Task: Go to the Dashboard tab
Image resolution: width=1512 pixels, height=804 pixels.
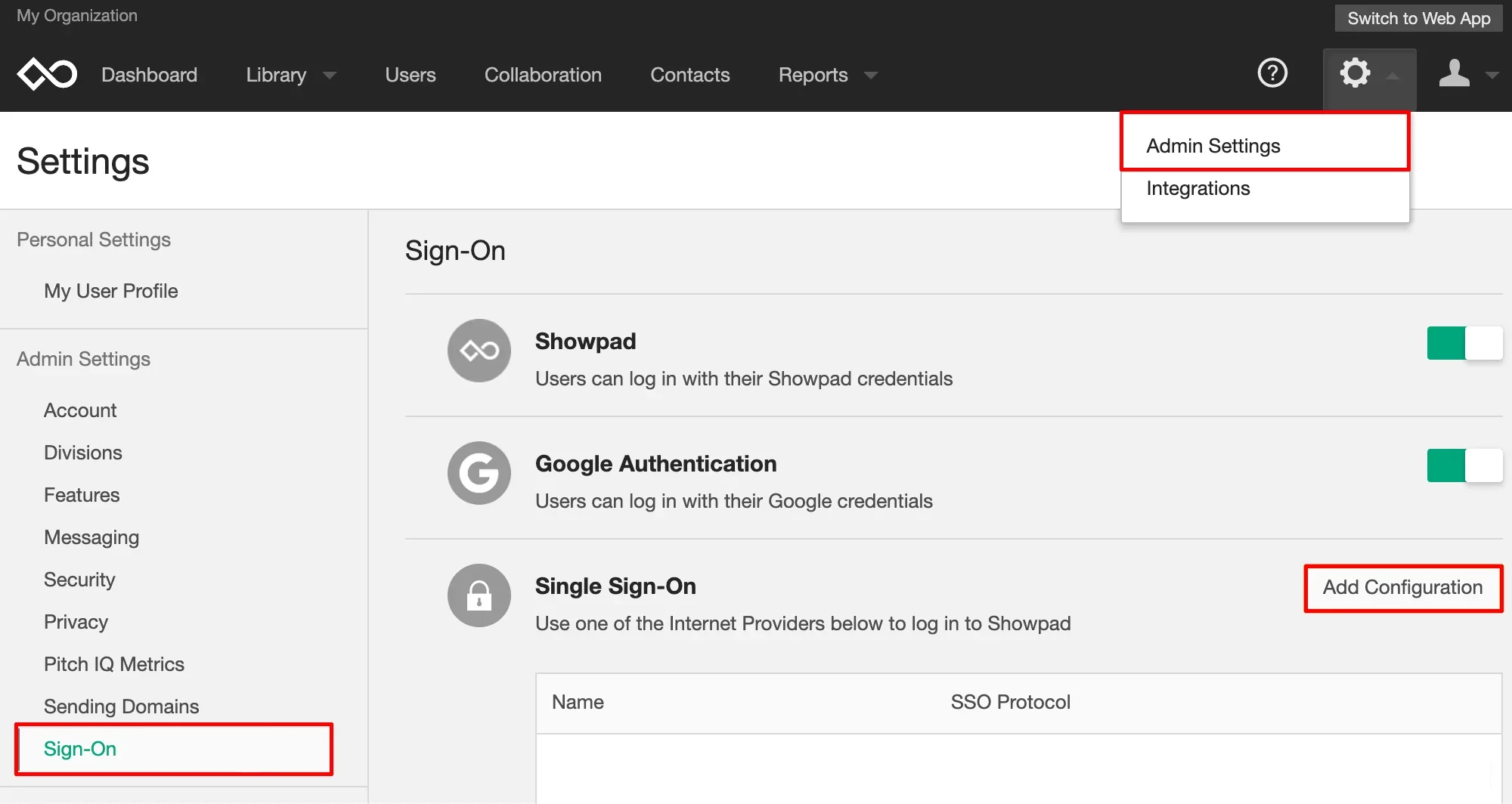Action: click(x=149, y=75)
